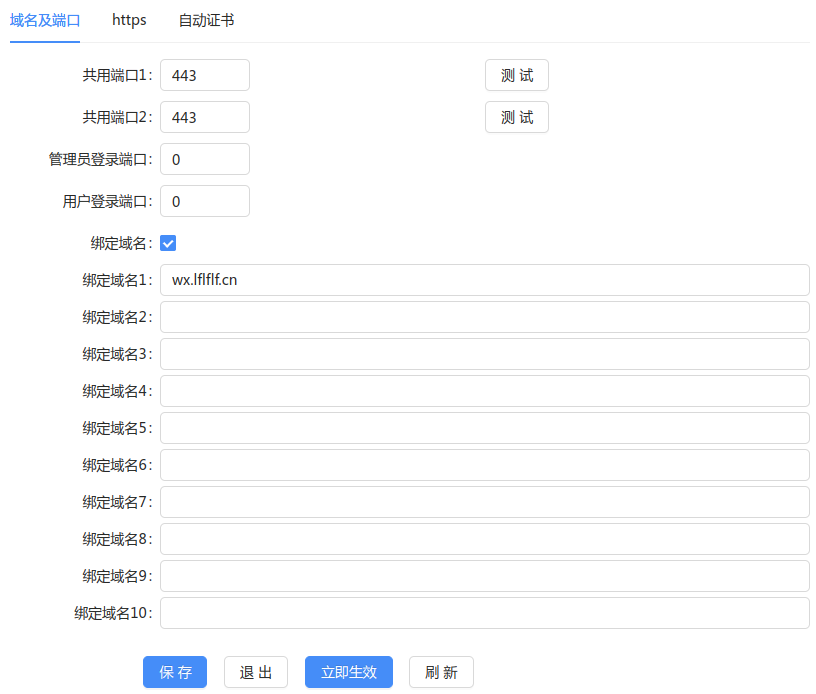Place cursor in 绑定域名5 field

[x=484, y=428]
